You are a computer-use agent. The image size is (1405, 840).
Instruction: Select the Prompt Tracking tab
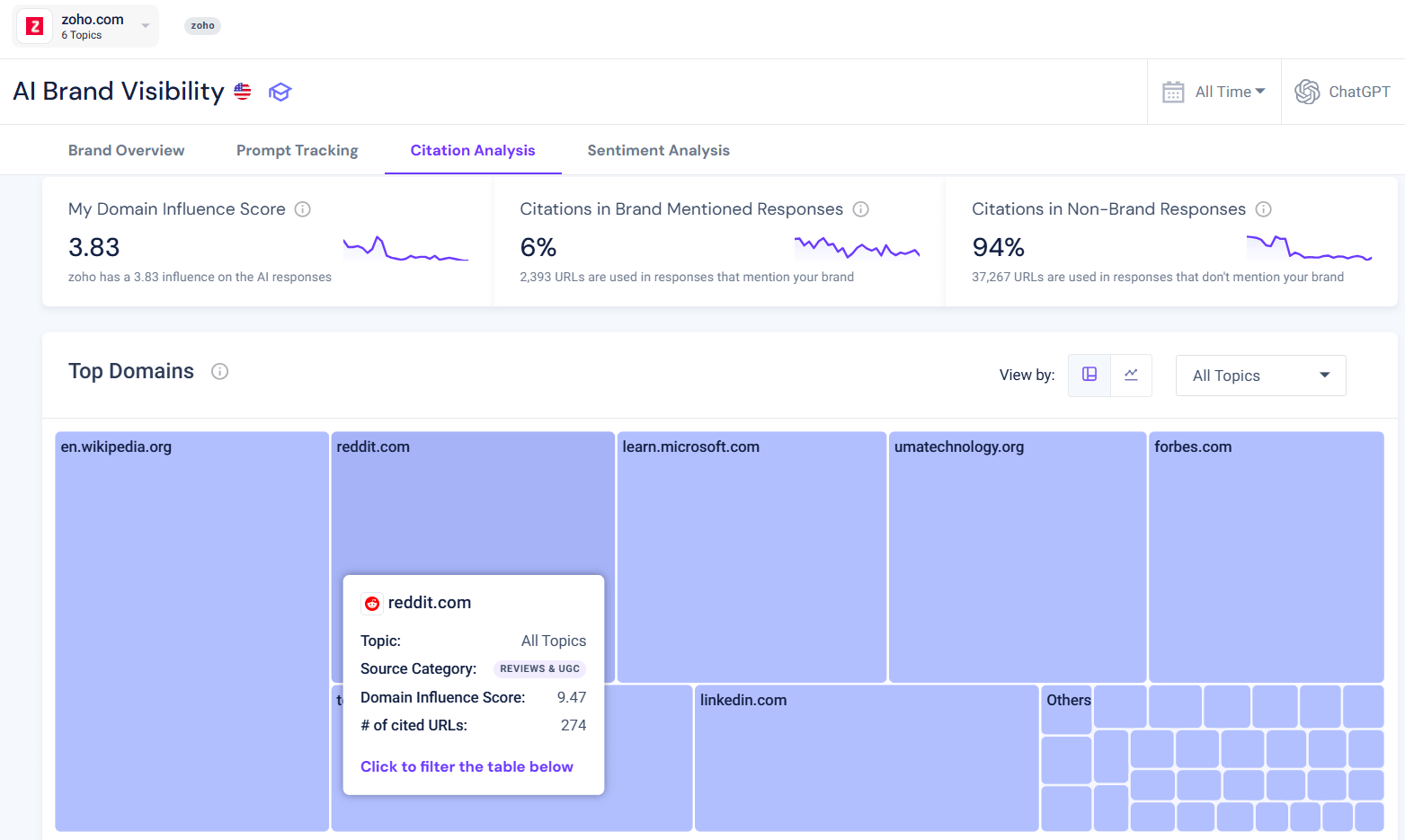point(297,150)
